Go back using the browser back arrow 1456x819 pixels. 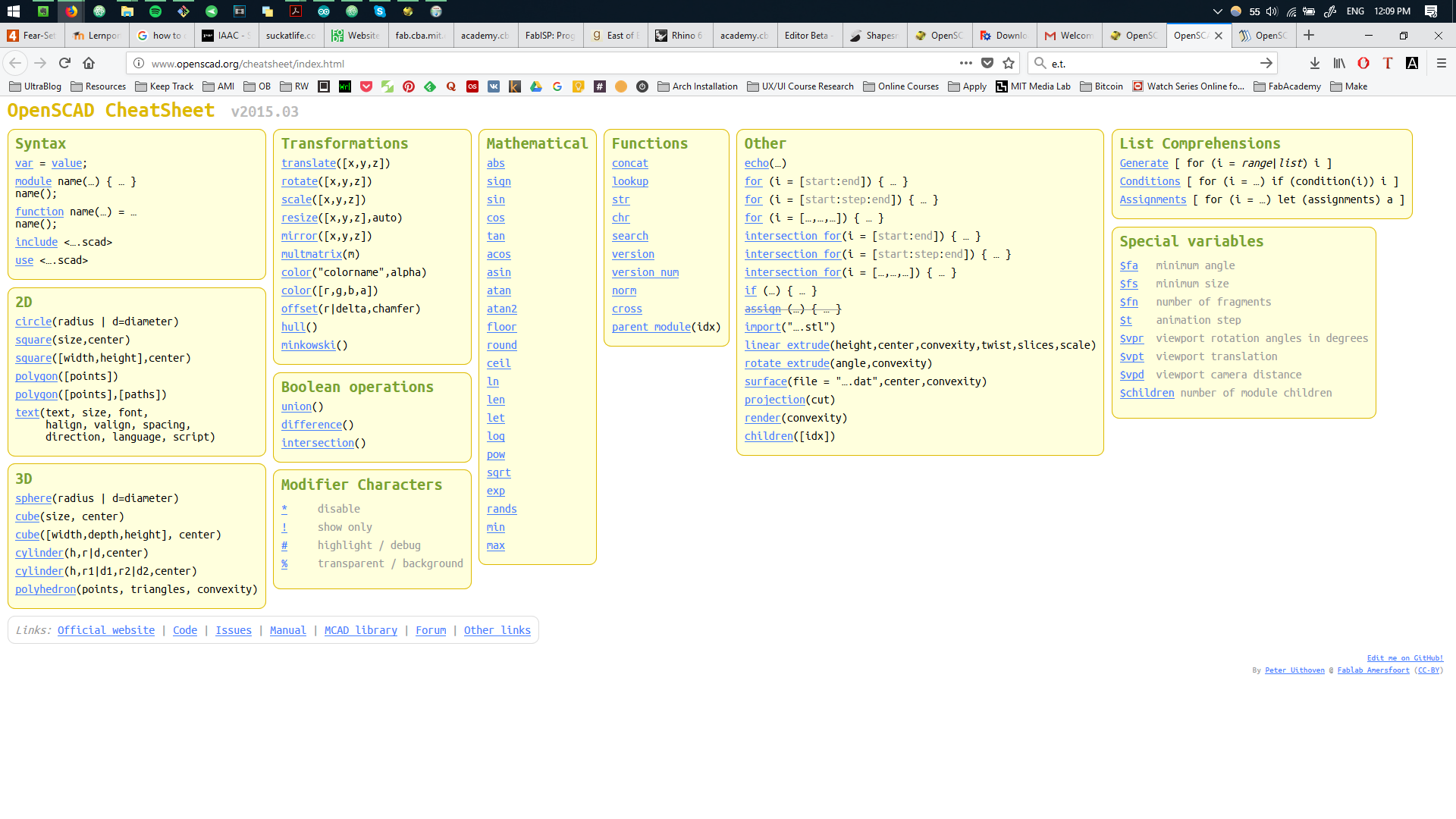click(15, 63)
